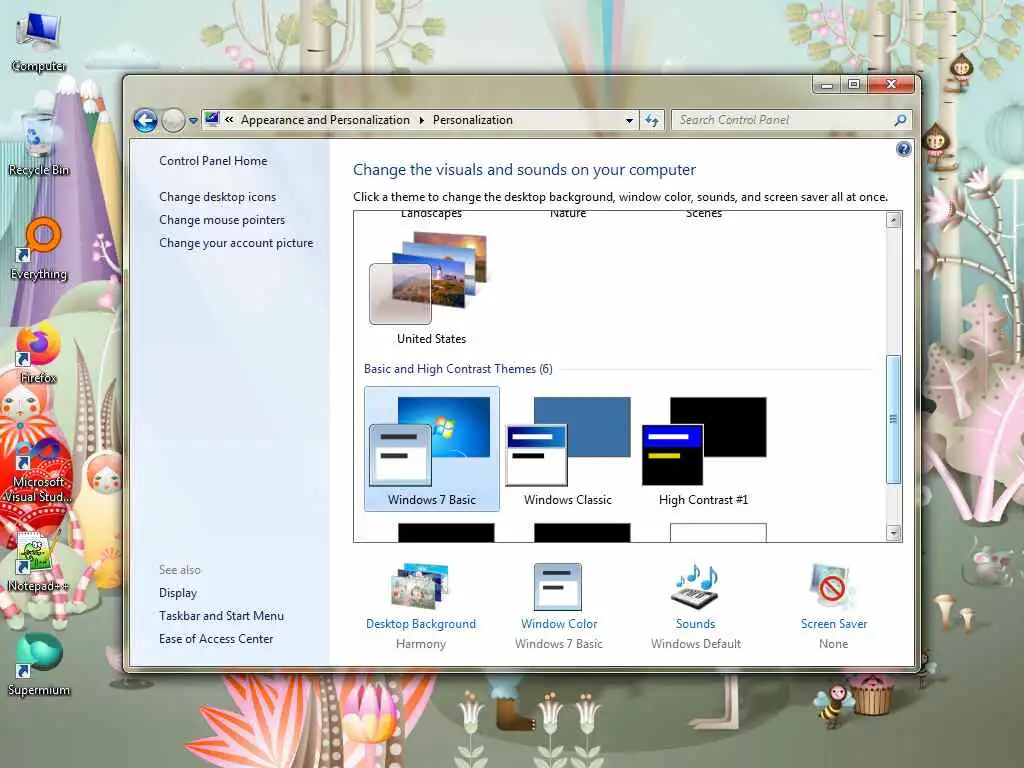Select the High Contrast #1 theme
This screenshot has width=1024, height=768.
703,449
